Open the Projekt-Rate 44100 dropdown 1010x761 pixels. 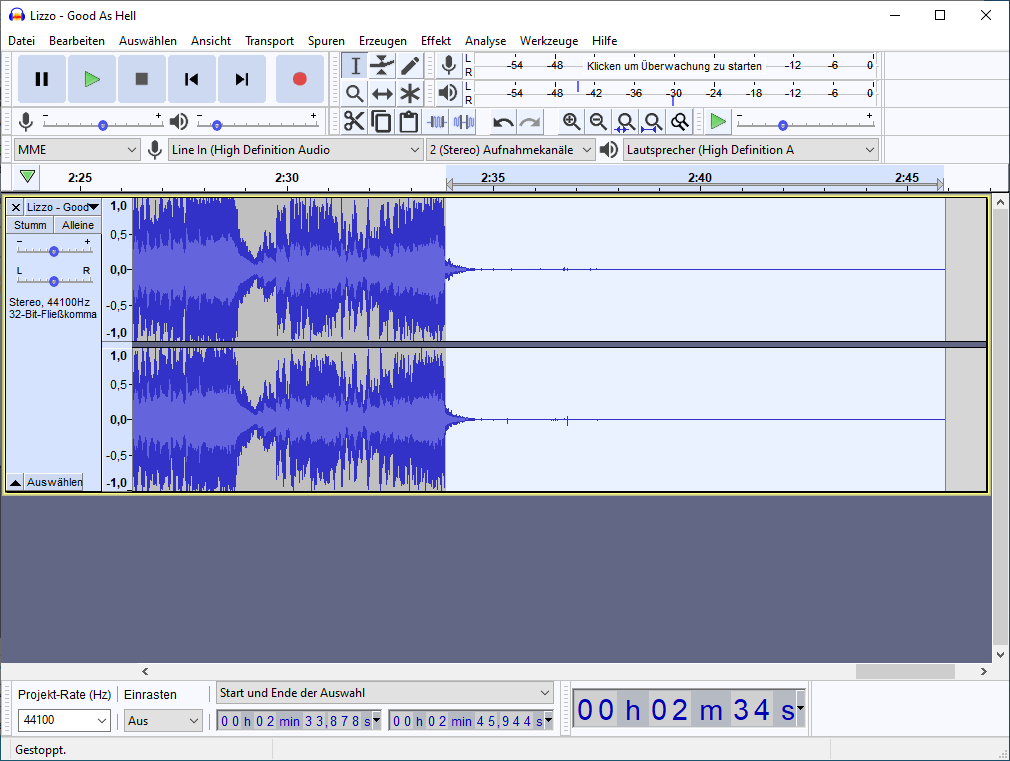[x=65, y=720]
